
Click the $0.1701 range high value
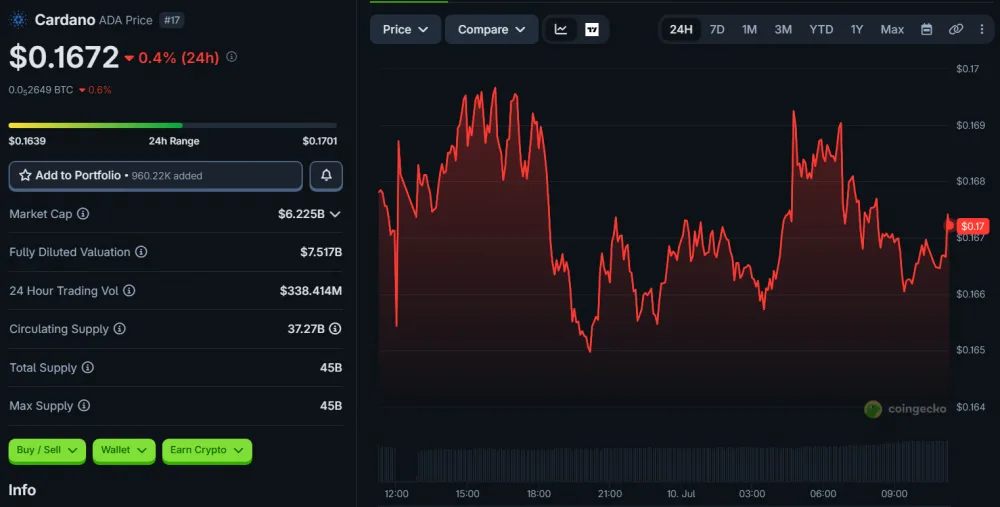(320, 141)
